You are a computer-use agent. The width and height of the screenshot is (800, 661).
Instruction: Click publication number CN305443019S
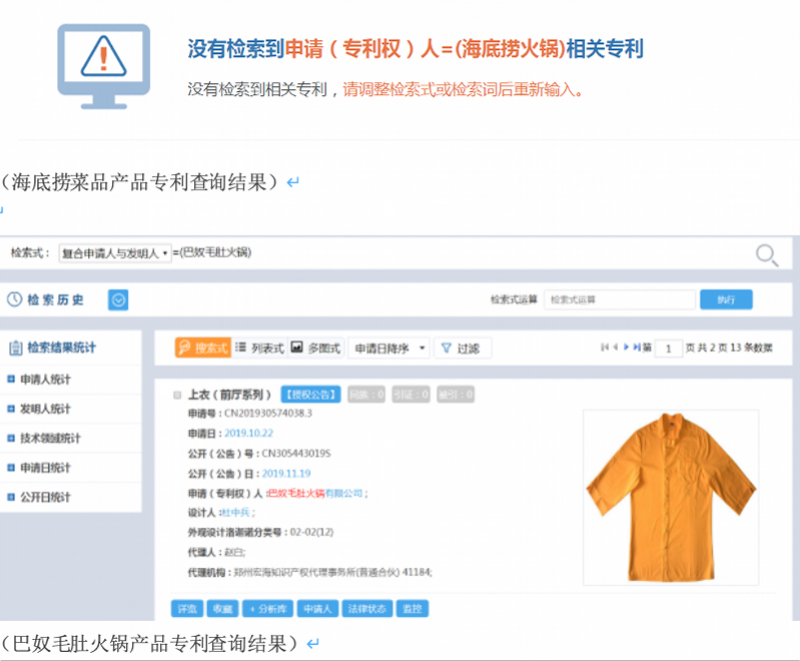coord(296,453)
